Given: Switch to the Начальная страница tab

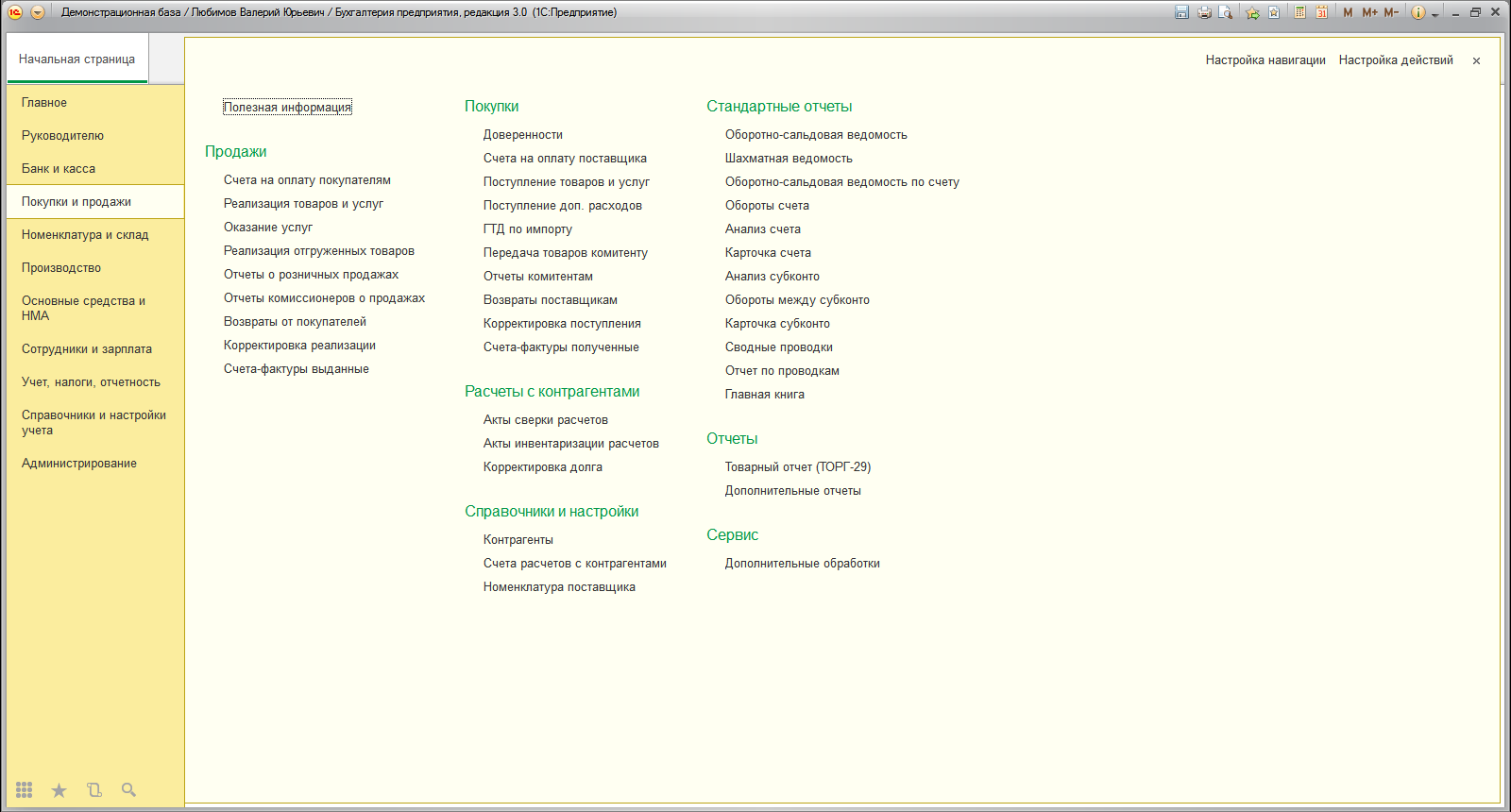Looking at the screenshot, I should tap(76, 59).
